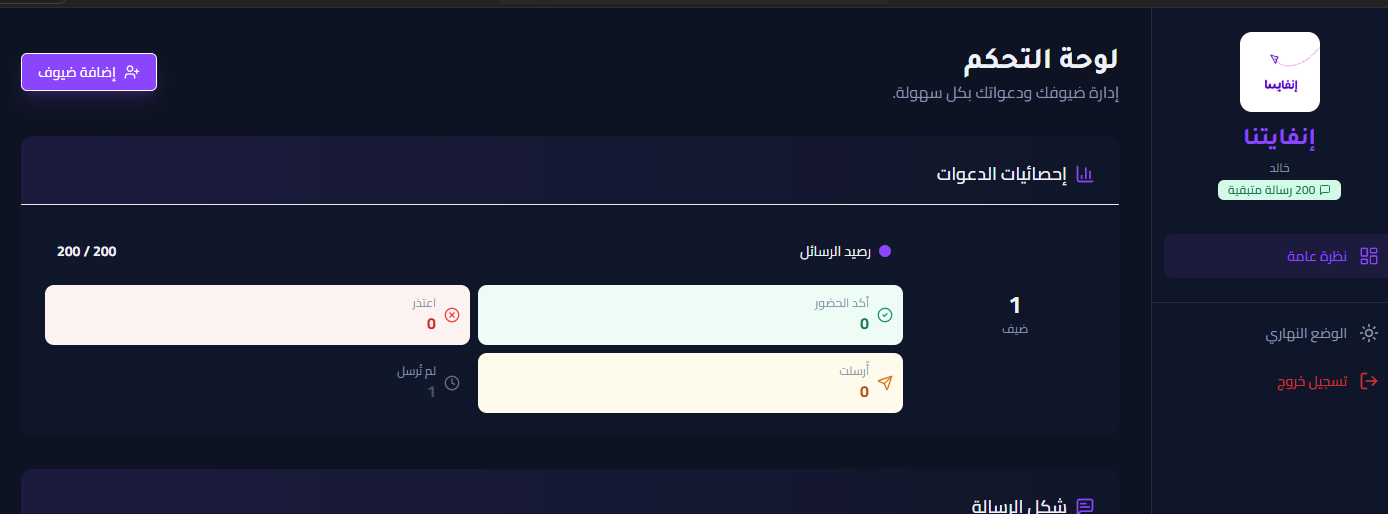Click the 200 رسالة متبقية badge

tap(1279, 190)
